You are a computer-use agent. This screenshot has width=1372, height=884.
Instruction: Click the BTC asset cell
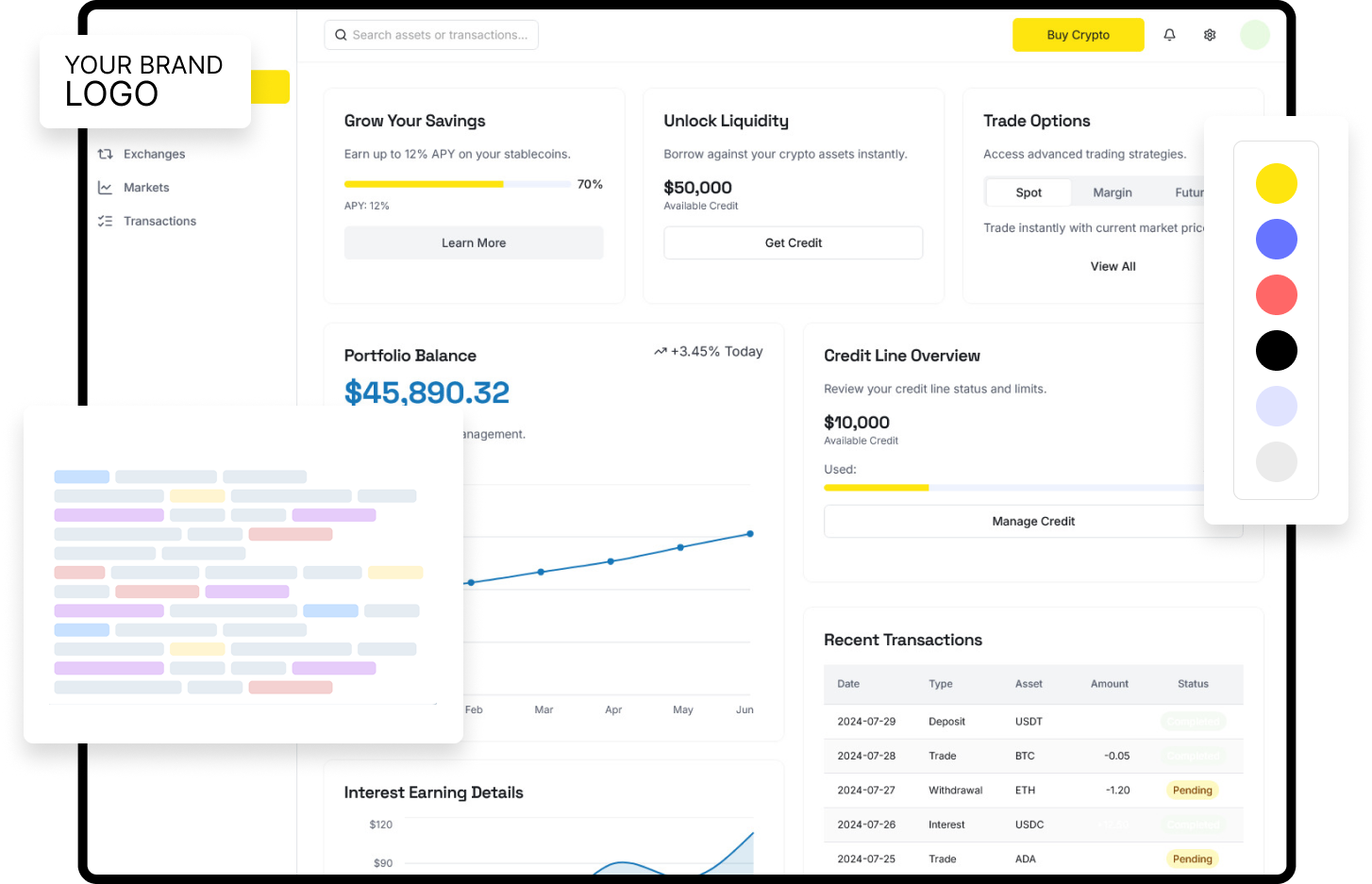click(x=1025, y=756)
